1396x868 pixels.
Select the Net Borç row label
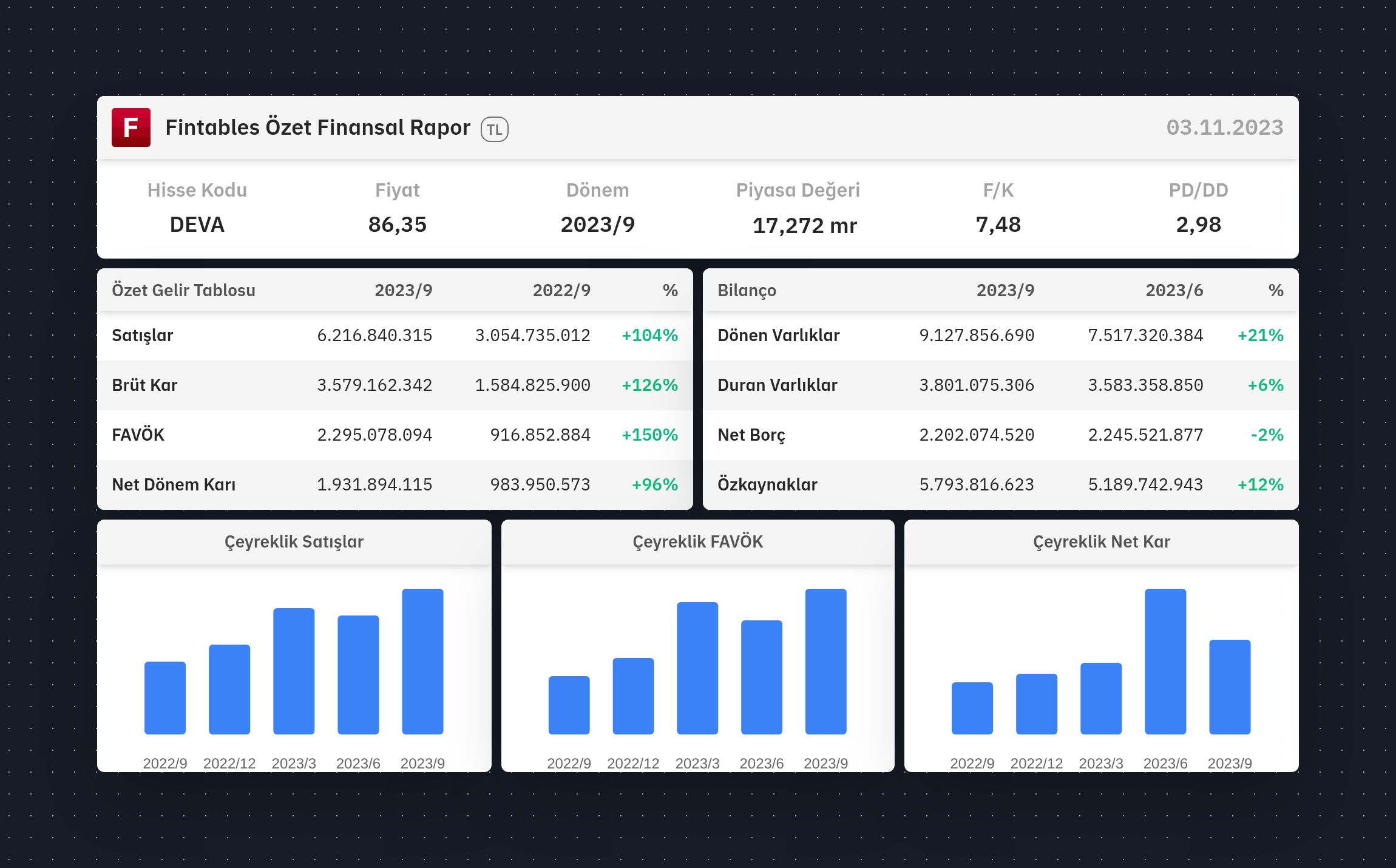(751, 435)
